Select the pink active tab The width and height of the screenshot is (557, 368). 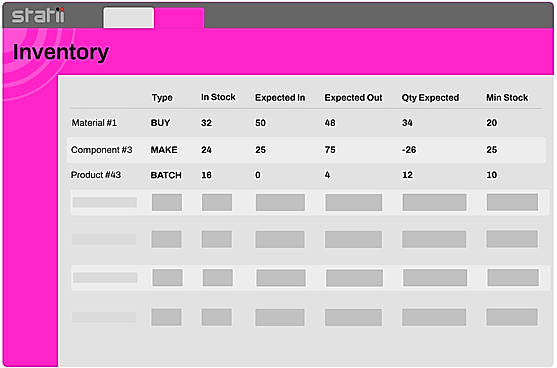179,18
